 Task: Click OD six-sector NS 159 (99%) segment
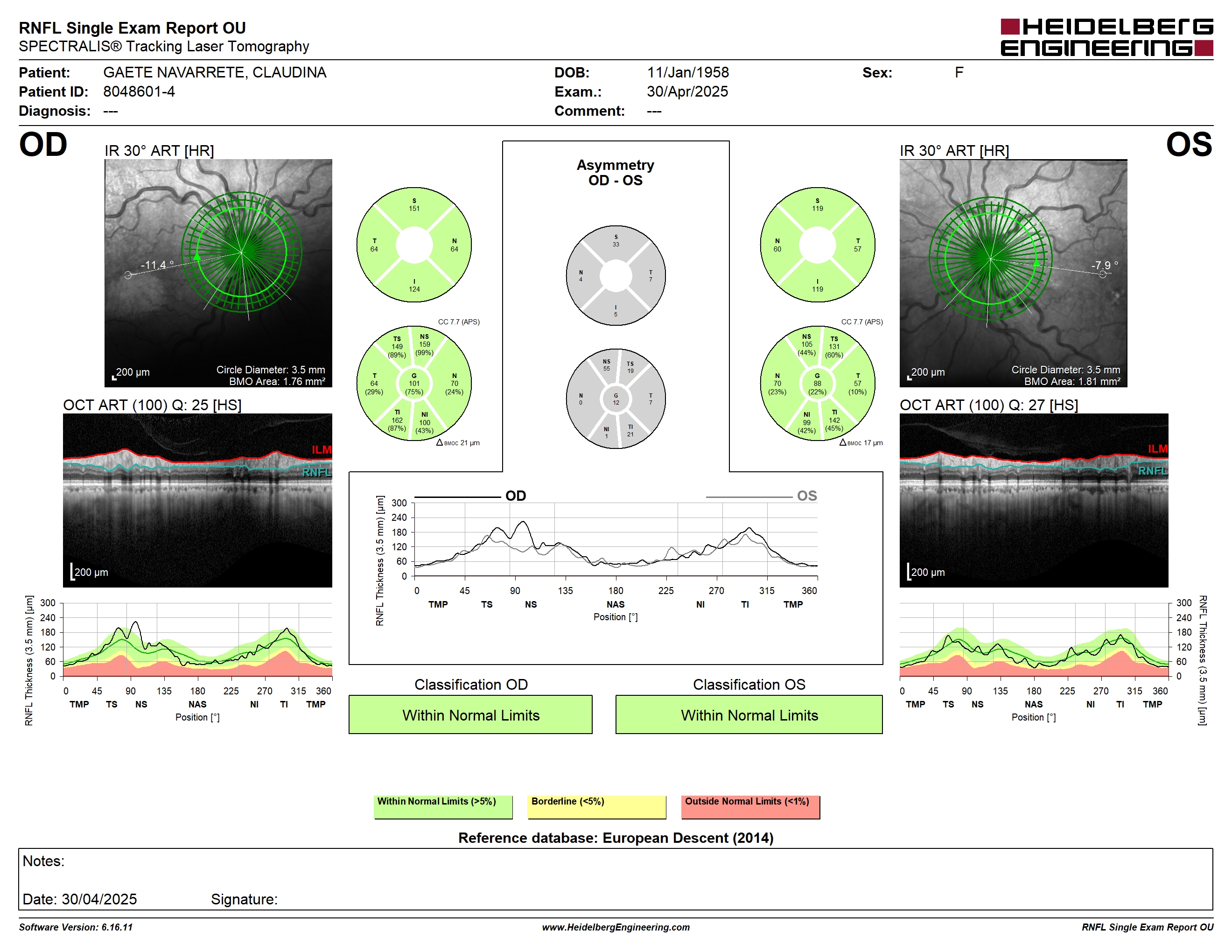coord(425,344)
